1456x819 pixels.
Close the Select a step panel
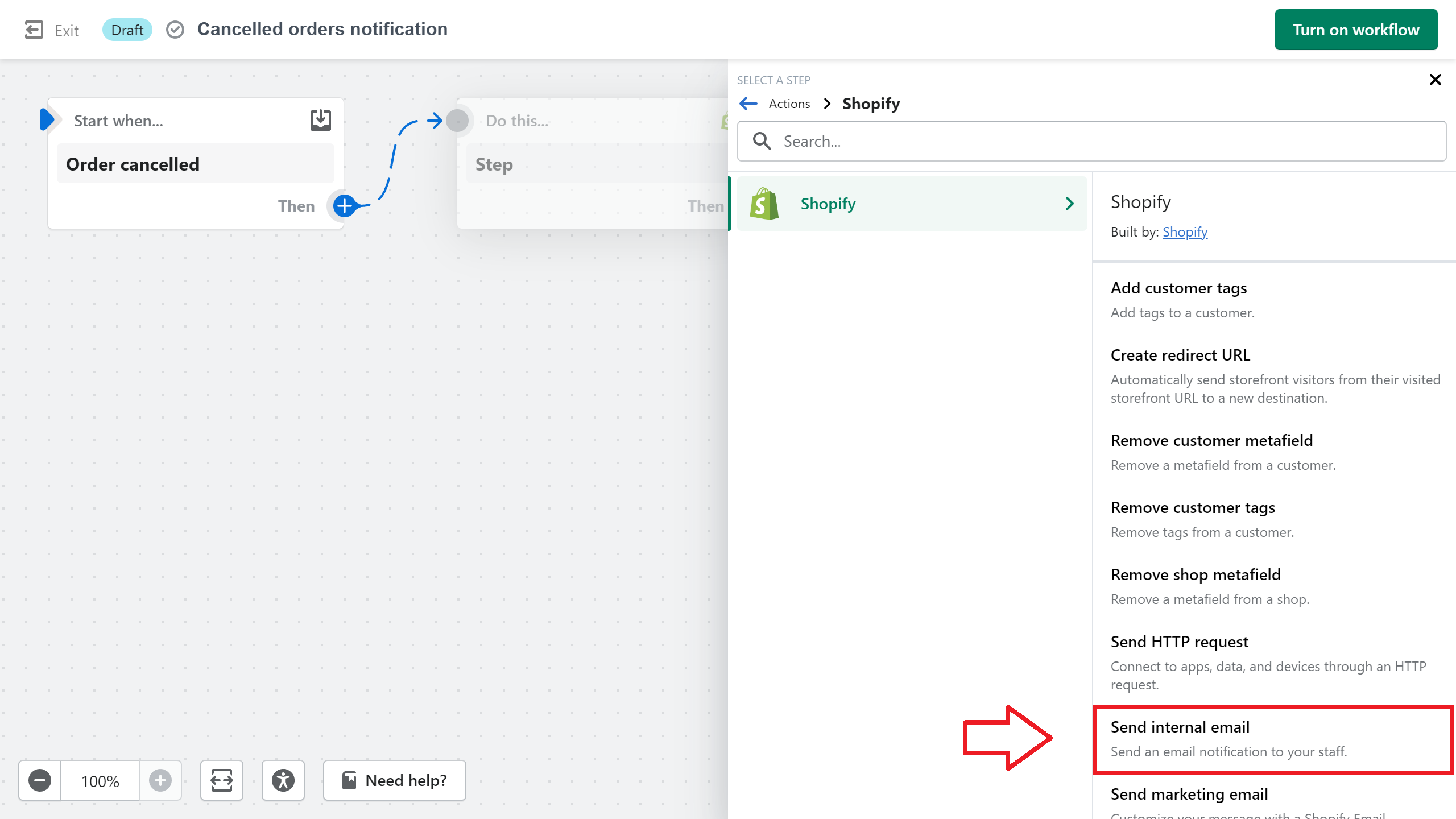pyautogui.click(x=1435, y=80)
